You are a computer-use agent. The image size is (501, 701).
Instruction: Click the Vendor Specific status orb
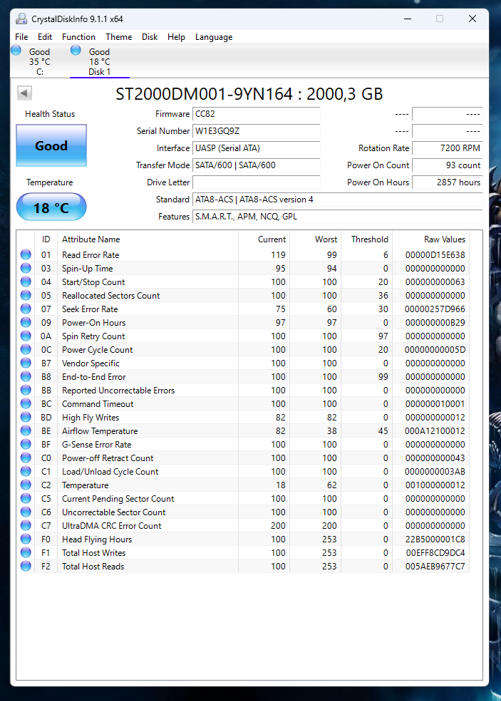click(26, 363)
